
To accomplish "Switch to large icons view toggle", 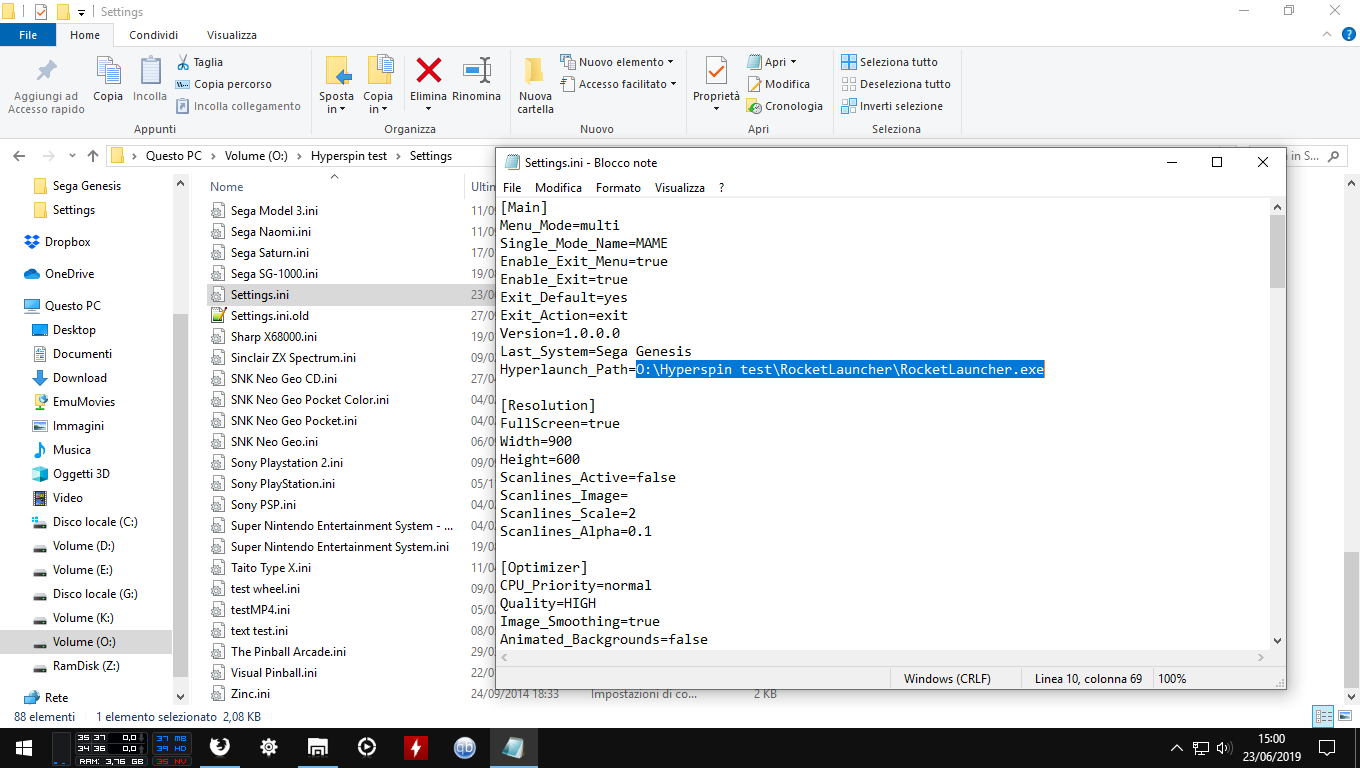I will (1344, 716).
